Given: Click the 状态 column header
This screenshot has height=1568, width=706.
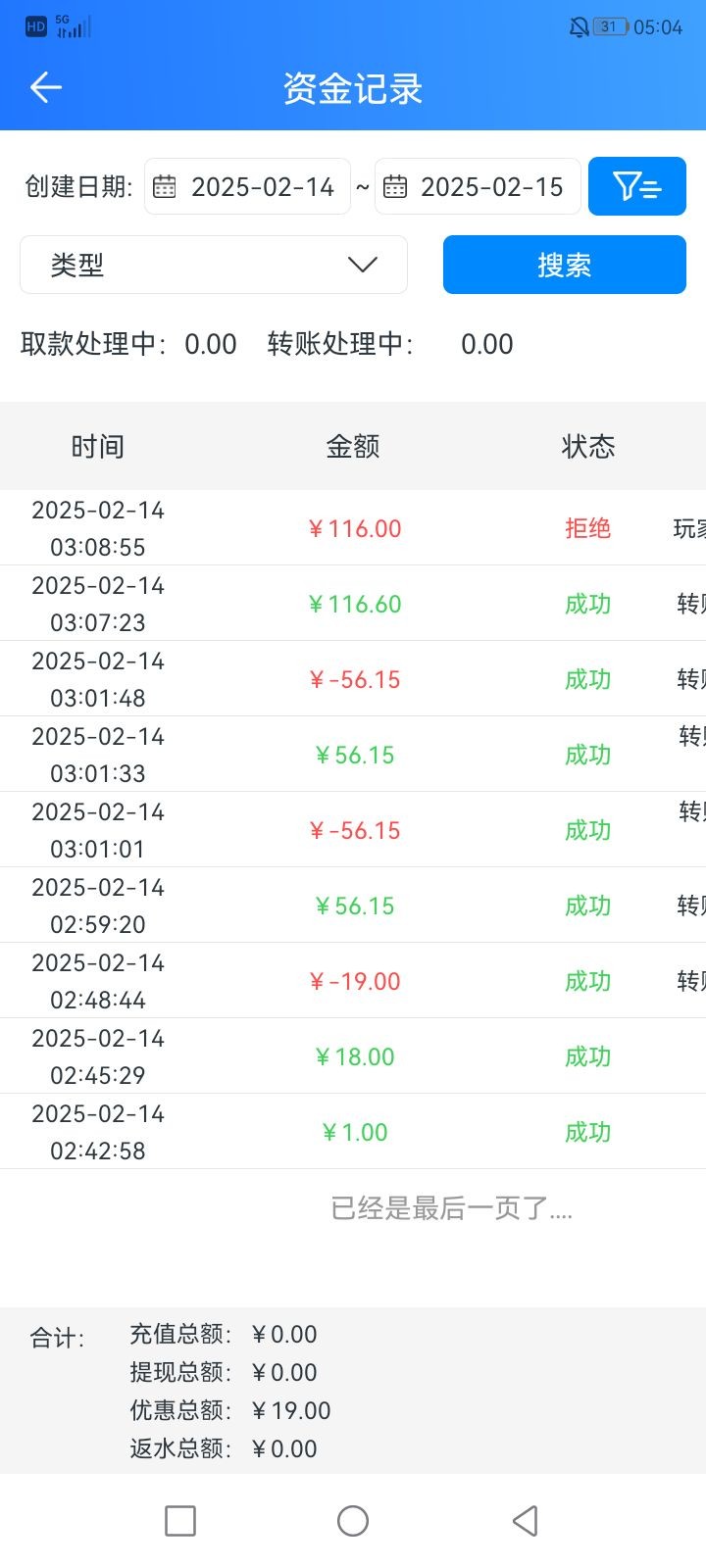Looking at the screenshot, I should point(588,447).
